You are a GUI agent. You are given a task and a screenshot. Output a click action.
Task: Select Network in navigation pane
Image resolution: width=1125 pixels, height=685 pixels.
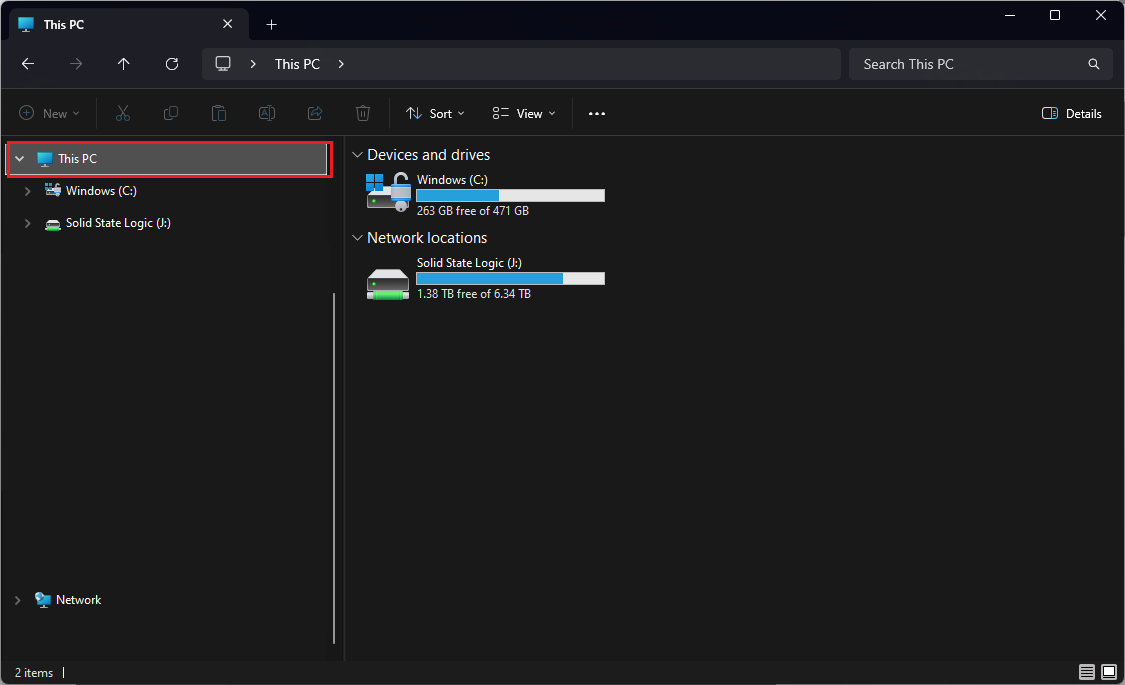pos(78,600)
